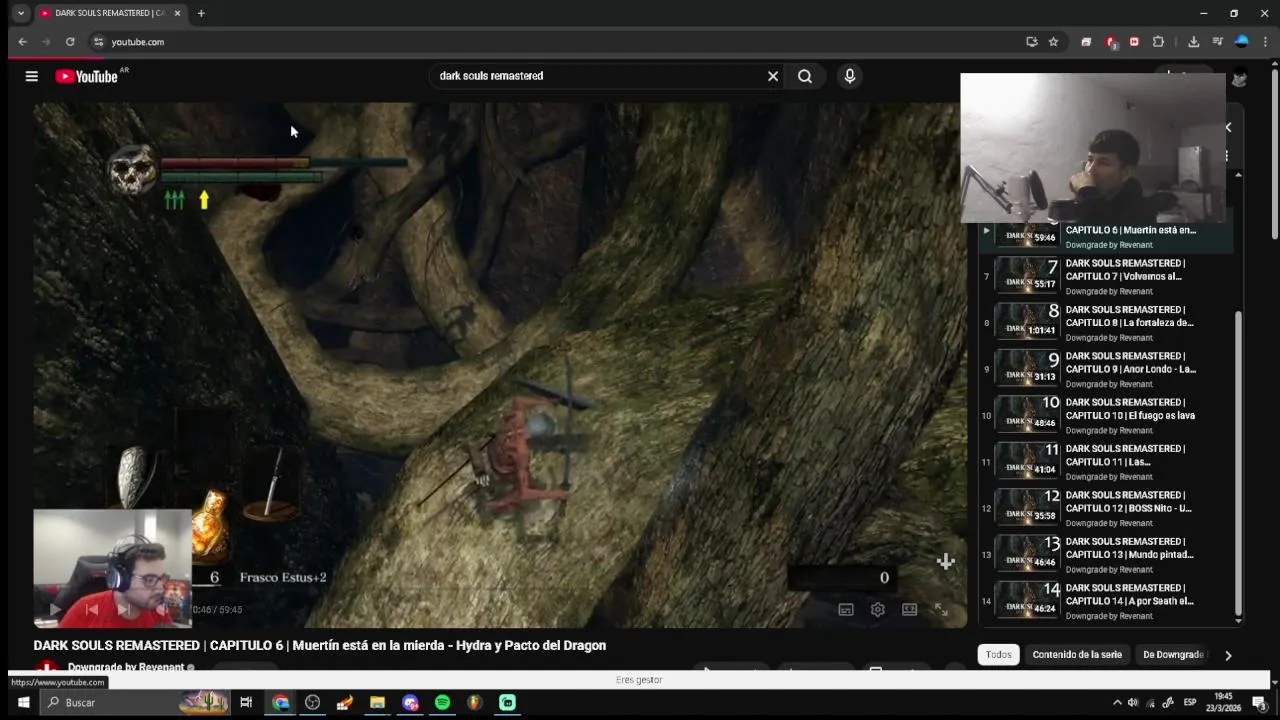Image resolution: width=1280 pixels, height=720 pixels.
Task: Open the tab search dropdown arrow
Action: [x=20, y=13]
